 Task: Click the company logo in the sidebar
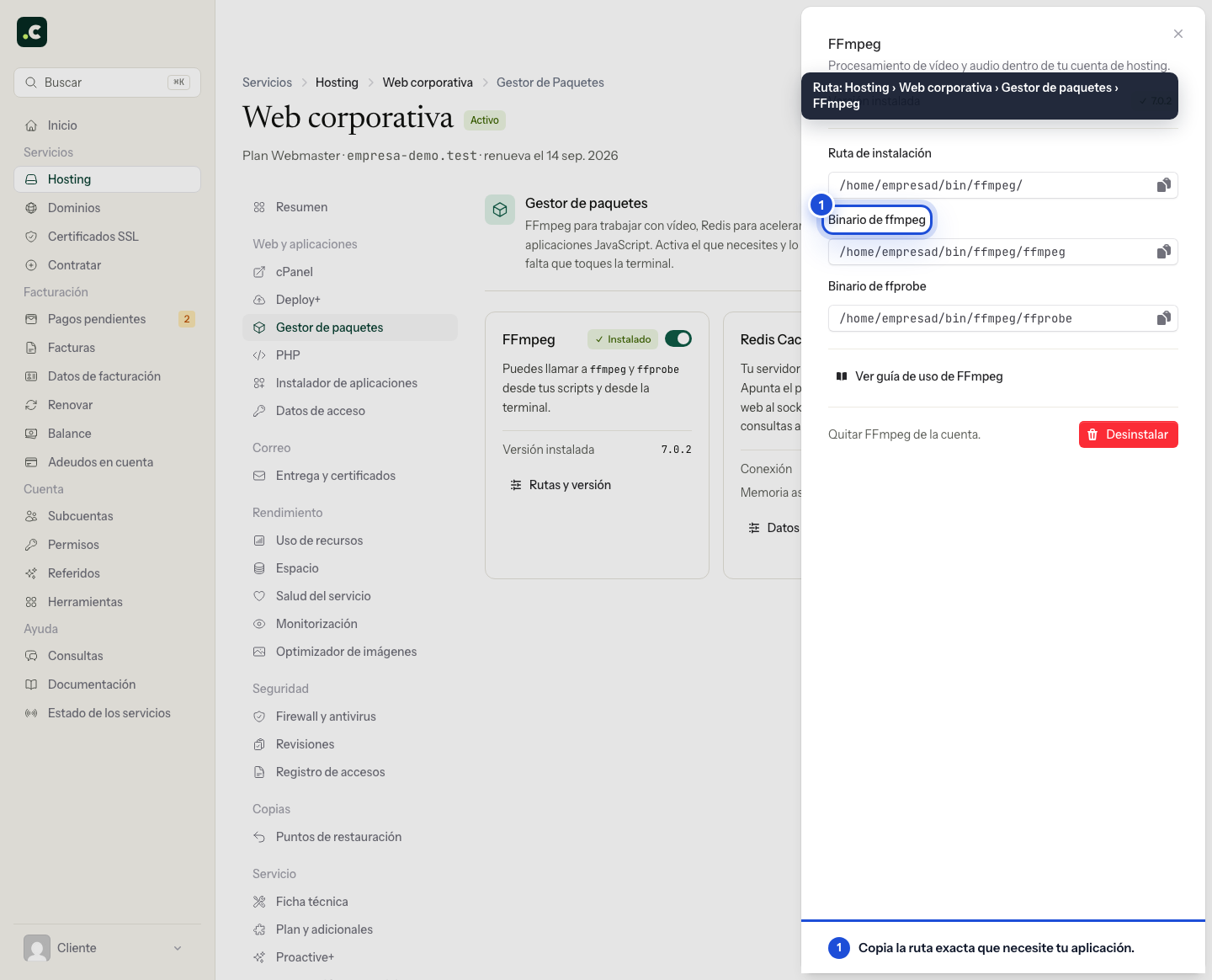tap(32, 32)
